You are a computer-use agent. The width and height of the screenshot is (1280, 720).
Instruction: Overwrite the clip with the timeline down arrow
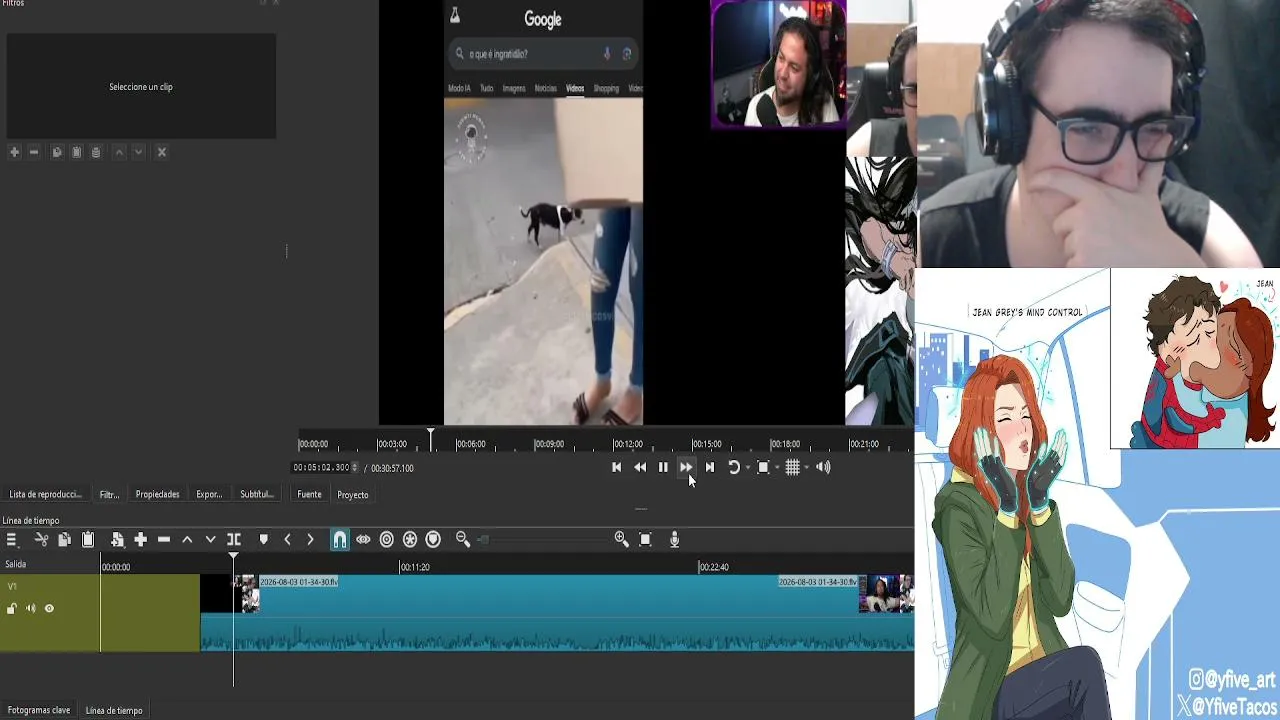210,539
